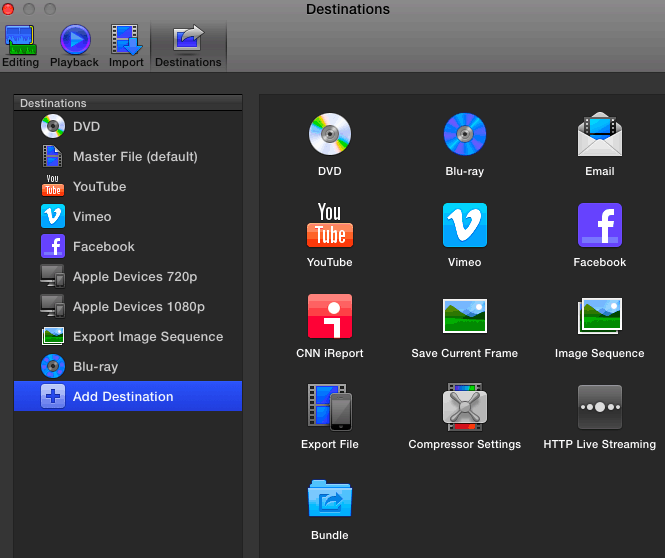Click the Export File icon
This screenshot has width=665, height=558.
coord(330,407)
